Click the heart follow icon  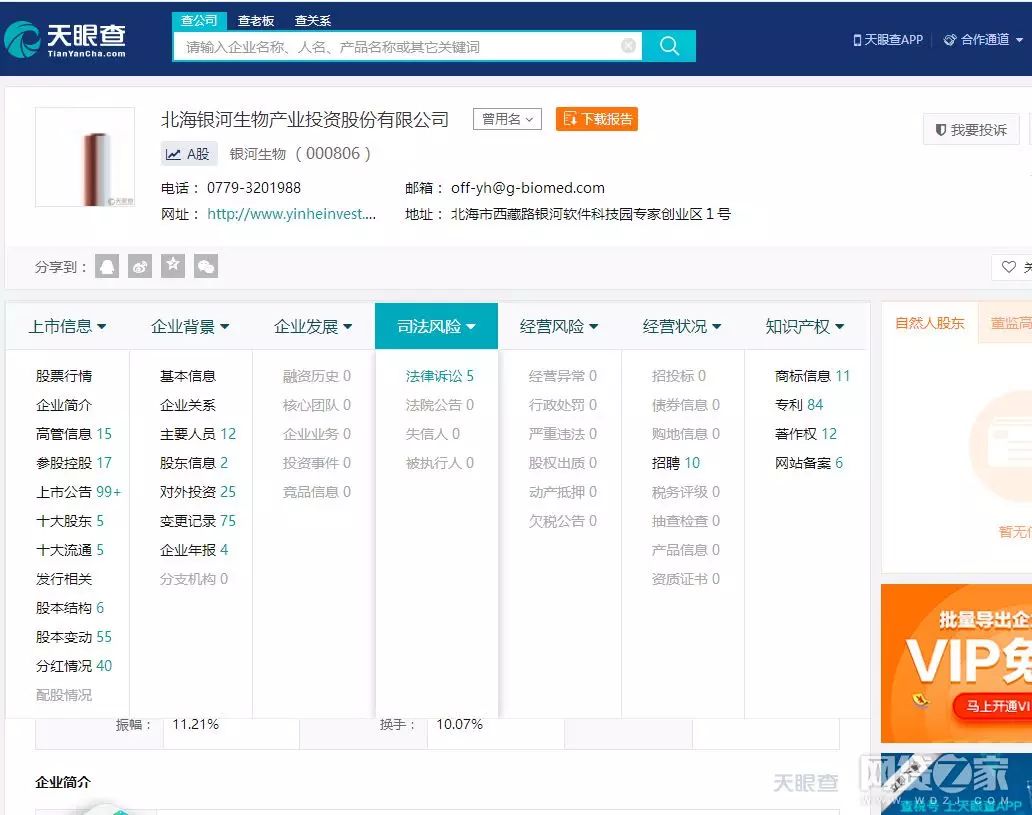(1008, 267)
